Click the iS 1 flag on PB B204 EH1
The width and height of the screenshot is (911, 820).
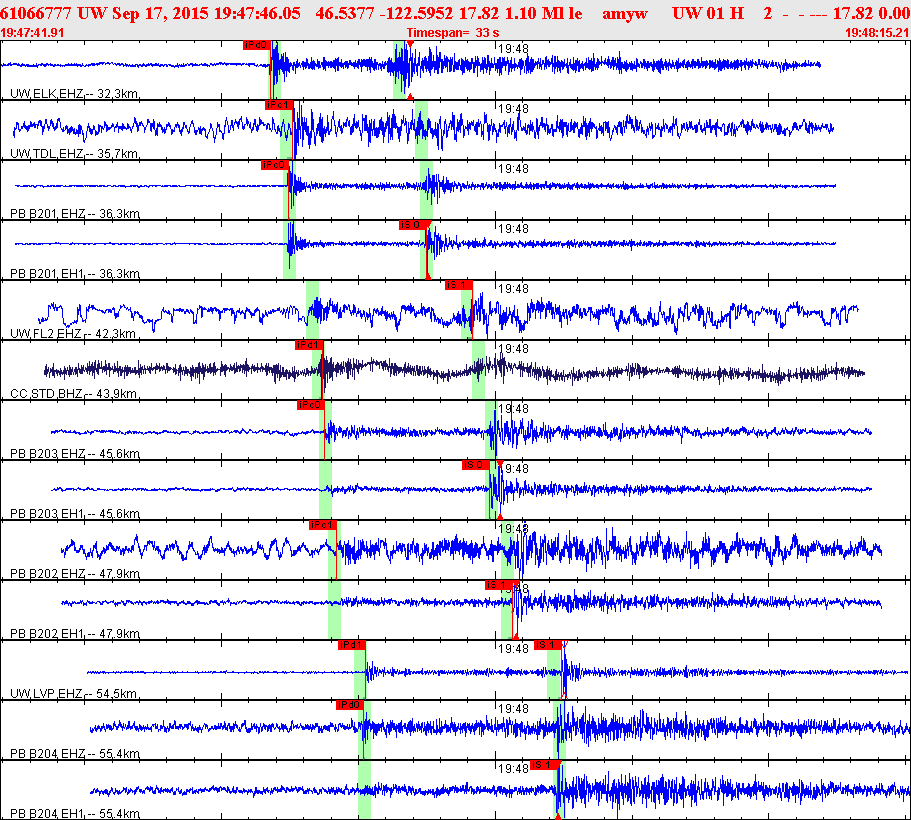(x=544, y=765)
